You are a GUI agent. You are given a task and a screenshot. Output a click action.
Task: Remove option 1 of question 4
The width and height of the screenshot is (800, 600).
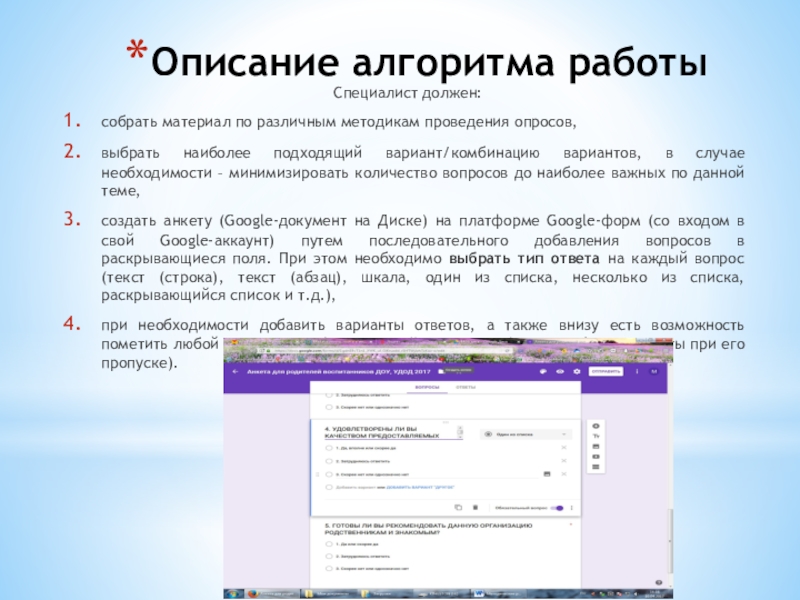[564, 447]
